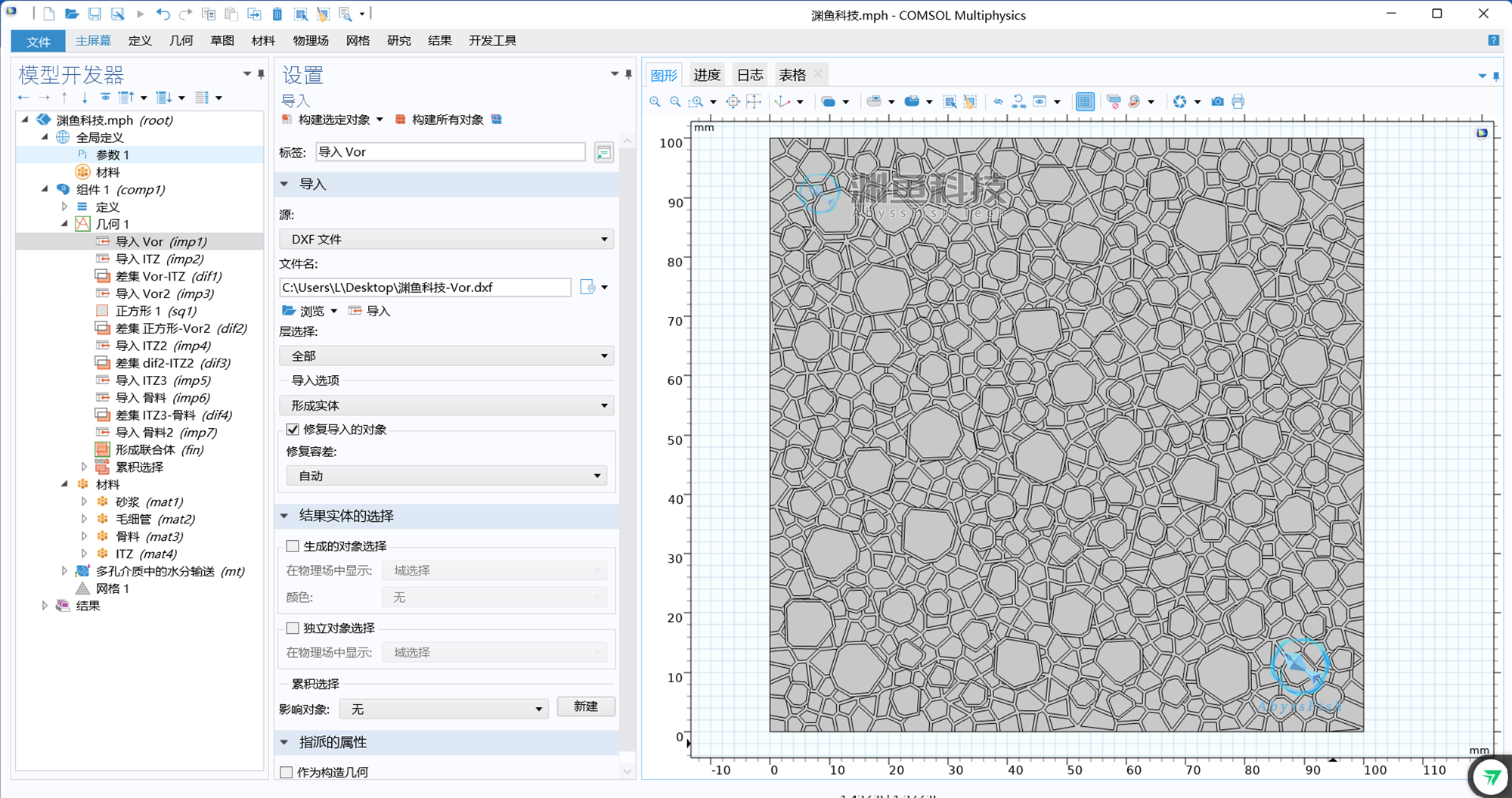
Task: Take a screenshot with the camera icon
Action: point(1217,101)
